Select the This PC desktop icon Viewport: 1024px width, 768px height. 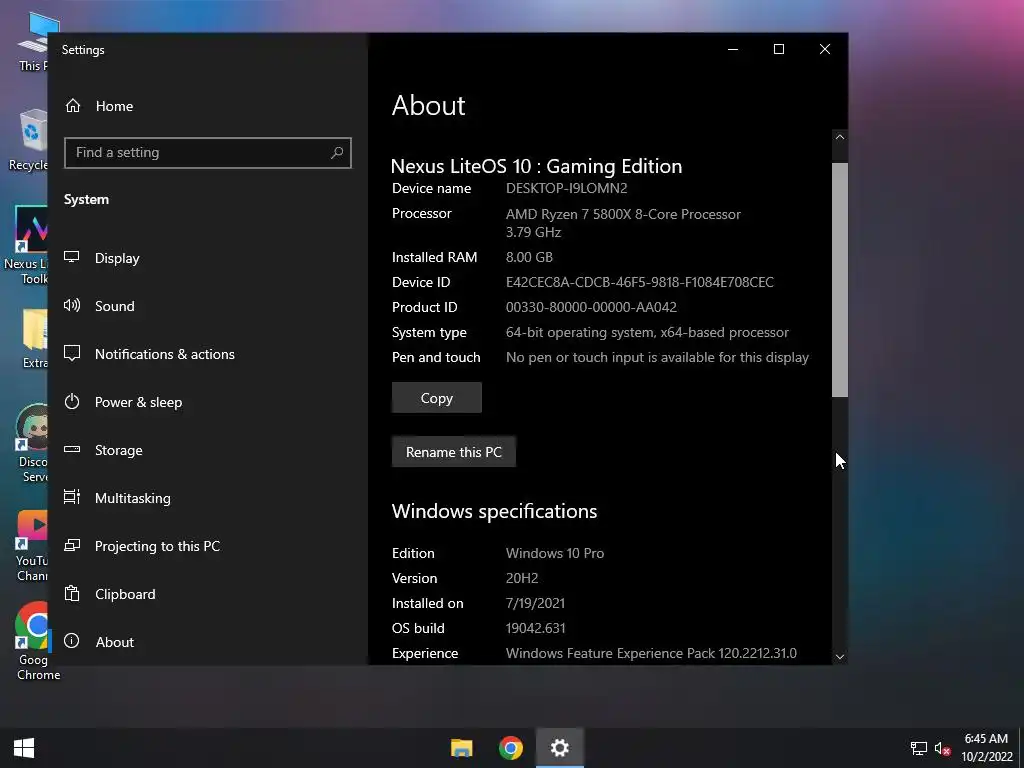coord(34,42)
